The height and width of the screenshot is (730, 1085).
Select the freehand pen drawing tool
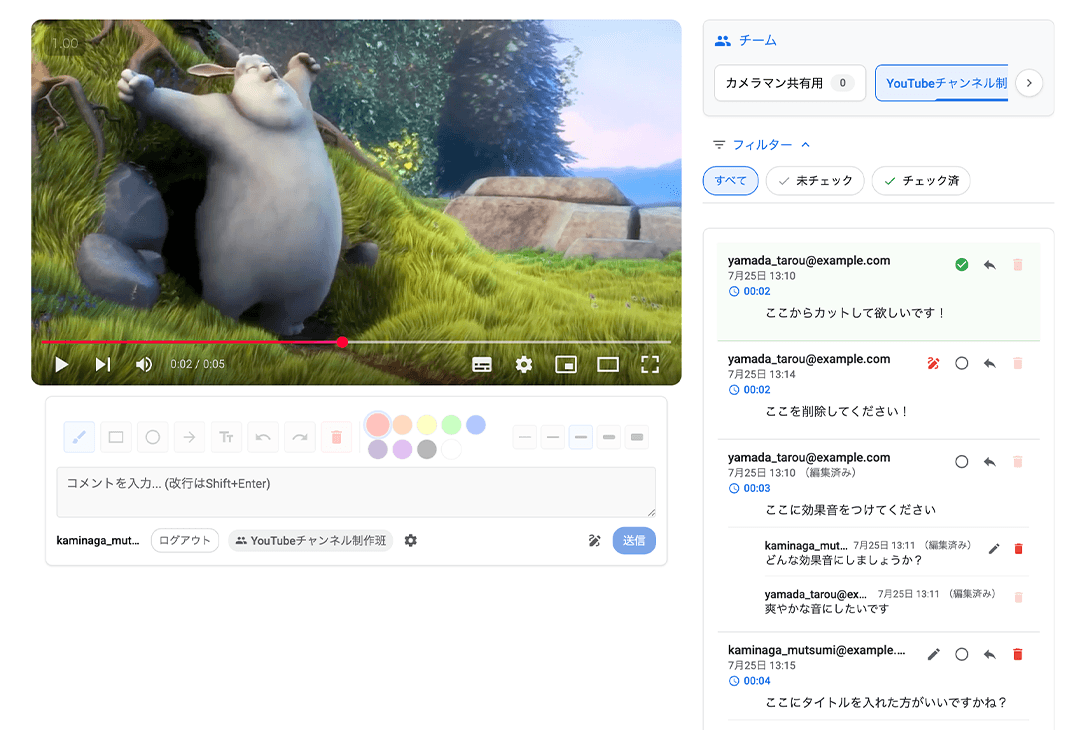point(79,437)
